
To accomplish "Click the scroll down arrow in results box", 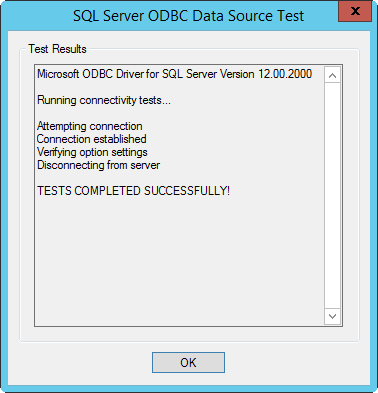I will 332,316.
